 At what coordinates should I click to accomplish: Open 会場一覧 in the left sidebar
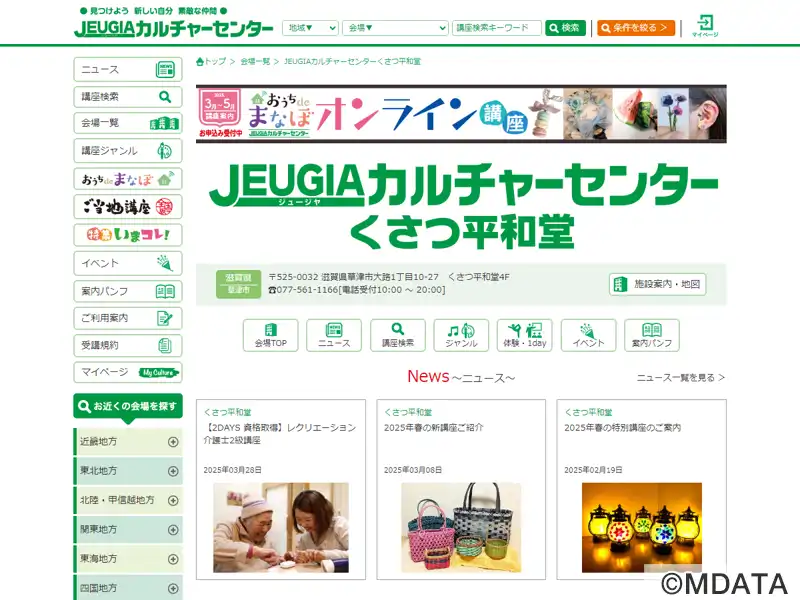pos(128,123)
